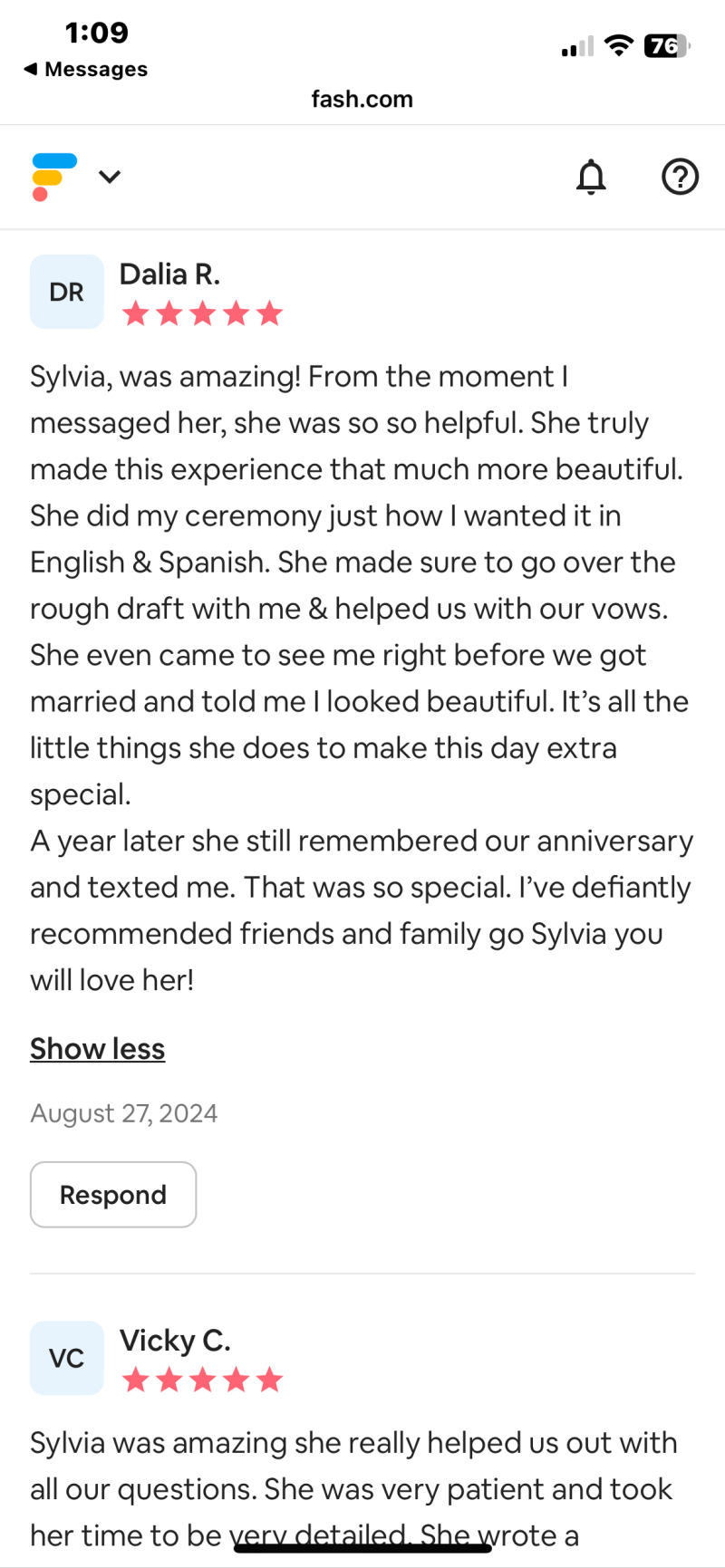Respond to Dalia R.'s review

coord(113,1195)
